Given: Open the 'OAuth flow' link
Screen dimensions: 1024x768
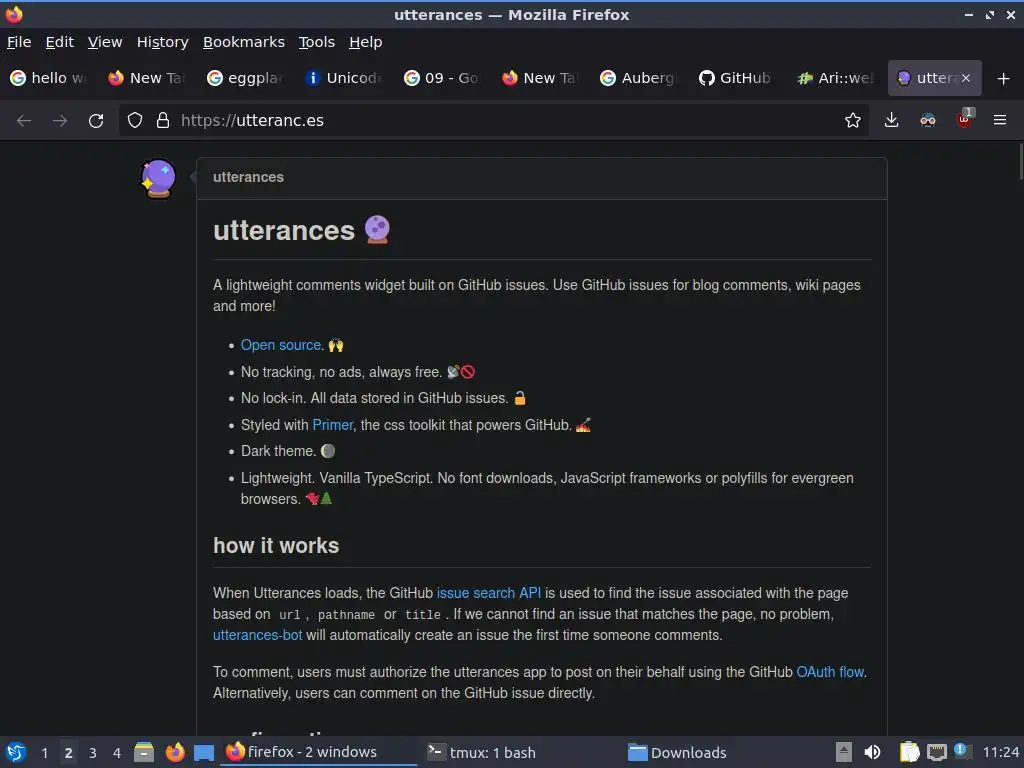Looking at the screenshot, I should tap(830, 672).
